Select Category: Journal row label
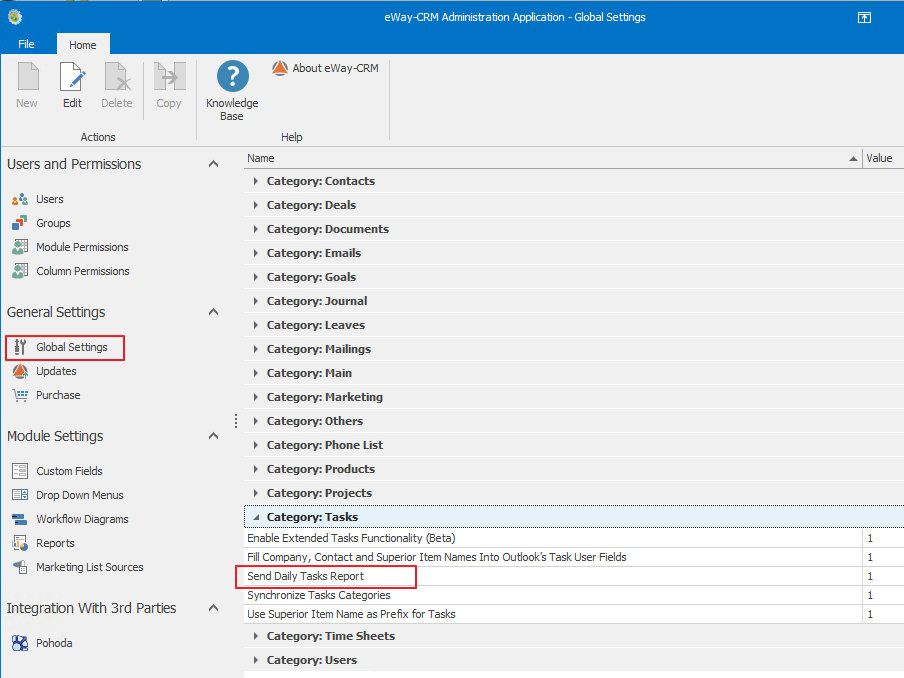The width and height of the screenshot is (904, 678). pos(317,302)
